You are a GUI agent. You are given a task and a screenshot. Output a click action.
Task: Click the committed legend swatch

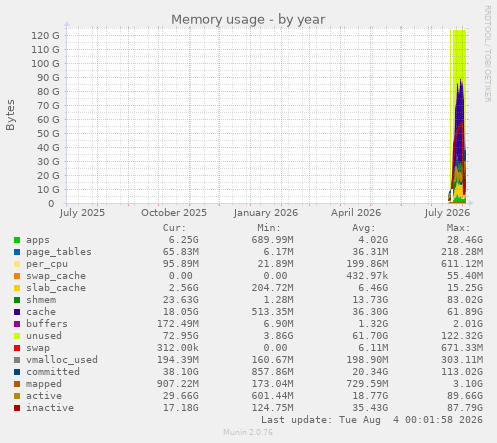[17, 372]
